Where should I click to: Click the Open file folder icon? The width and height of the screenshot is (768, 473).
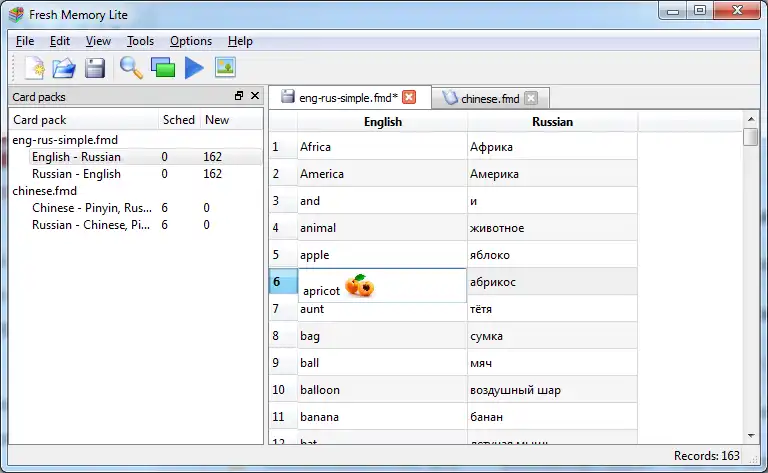point(64,68)
